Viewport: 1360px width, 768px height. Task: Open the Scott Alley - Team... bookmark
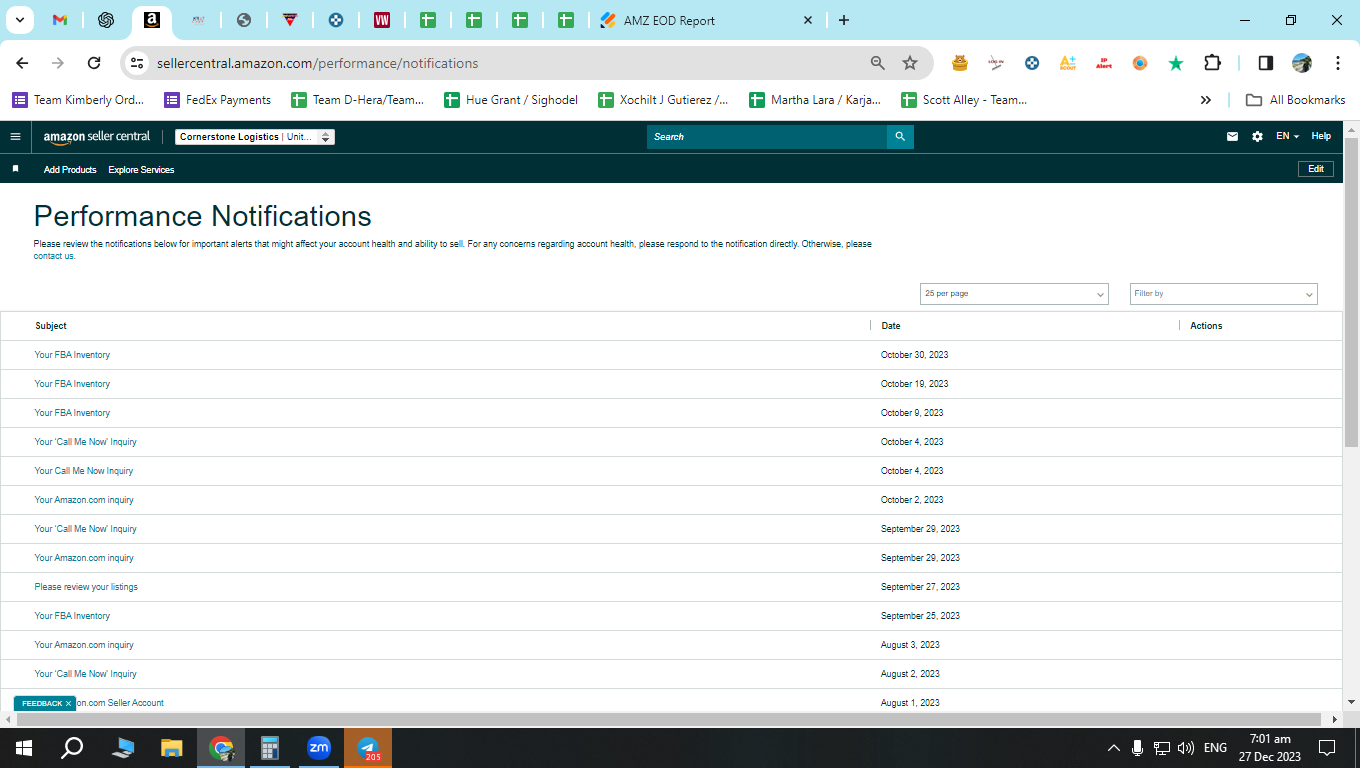point(964,100)
